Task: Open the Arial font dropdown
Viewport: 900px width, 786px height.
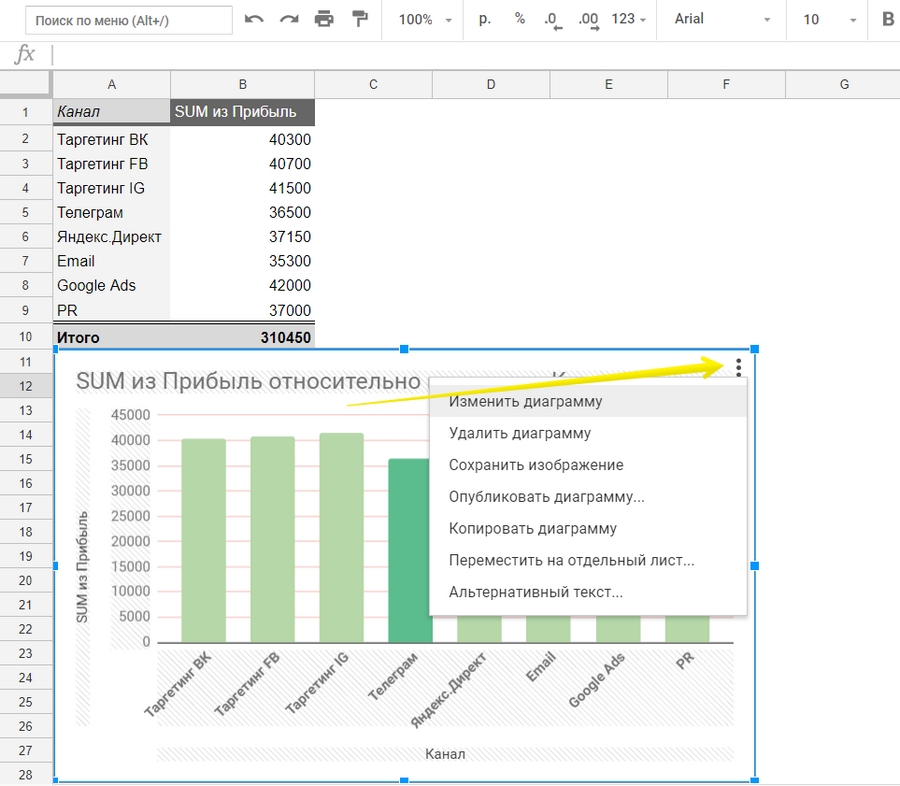Action: 722,20
